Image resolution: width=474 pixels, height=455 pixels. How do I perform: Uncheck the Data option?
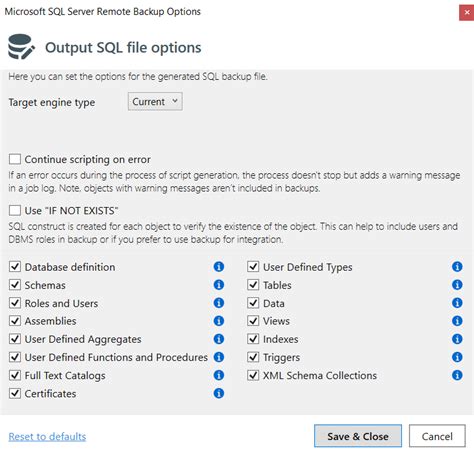253,303
